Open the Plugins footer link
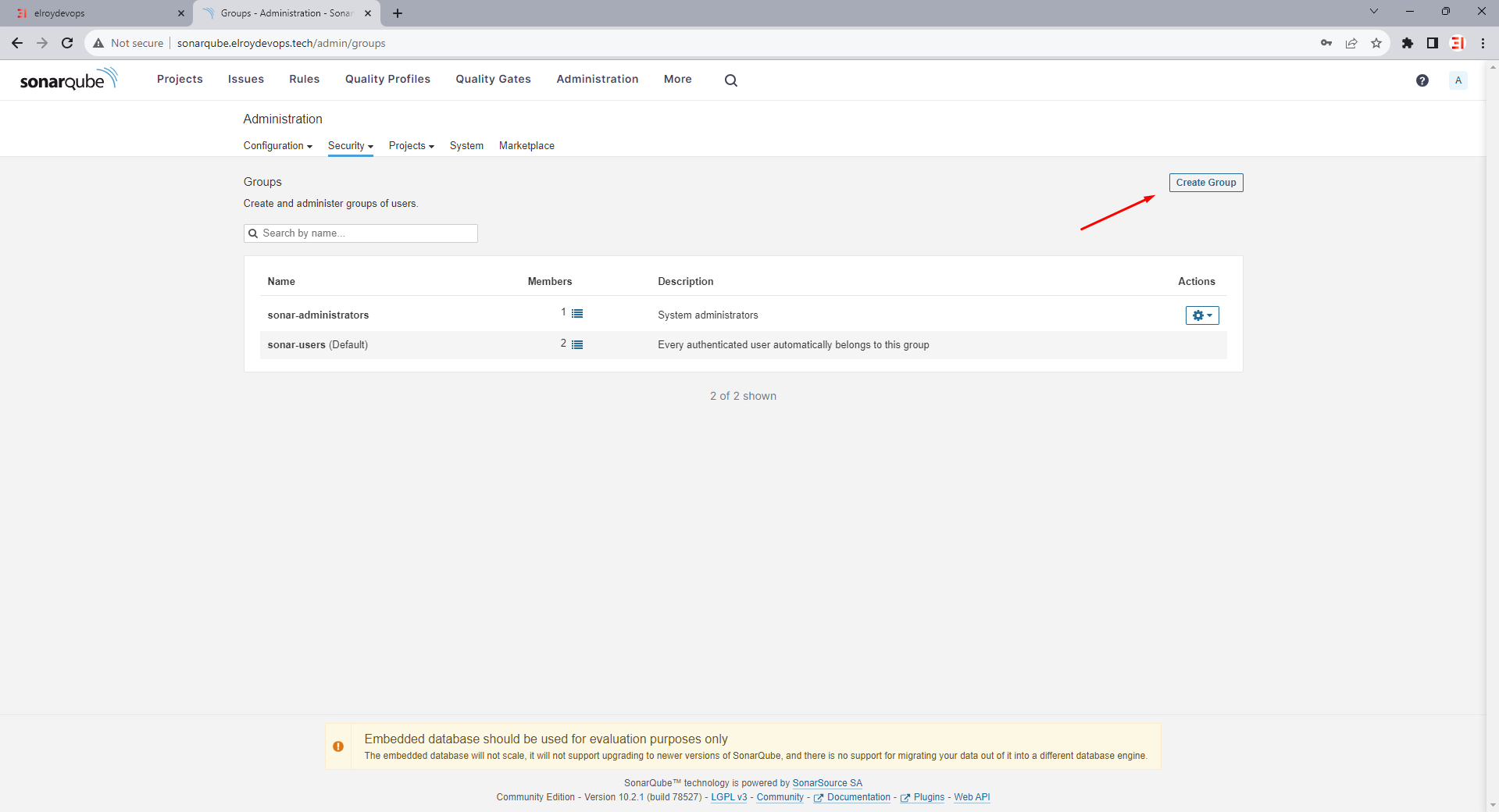This screenshot has height=812, width=1499. pyautogui.click(x=922, y=797)
